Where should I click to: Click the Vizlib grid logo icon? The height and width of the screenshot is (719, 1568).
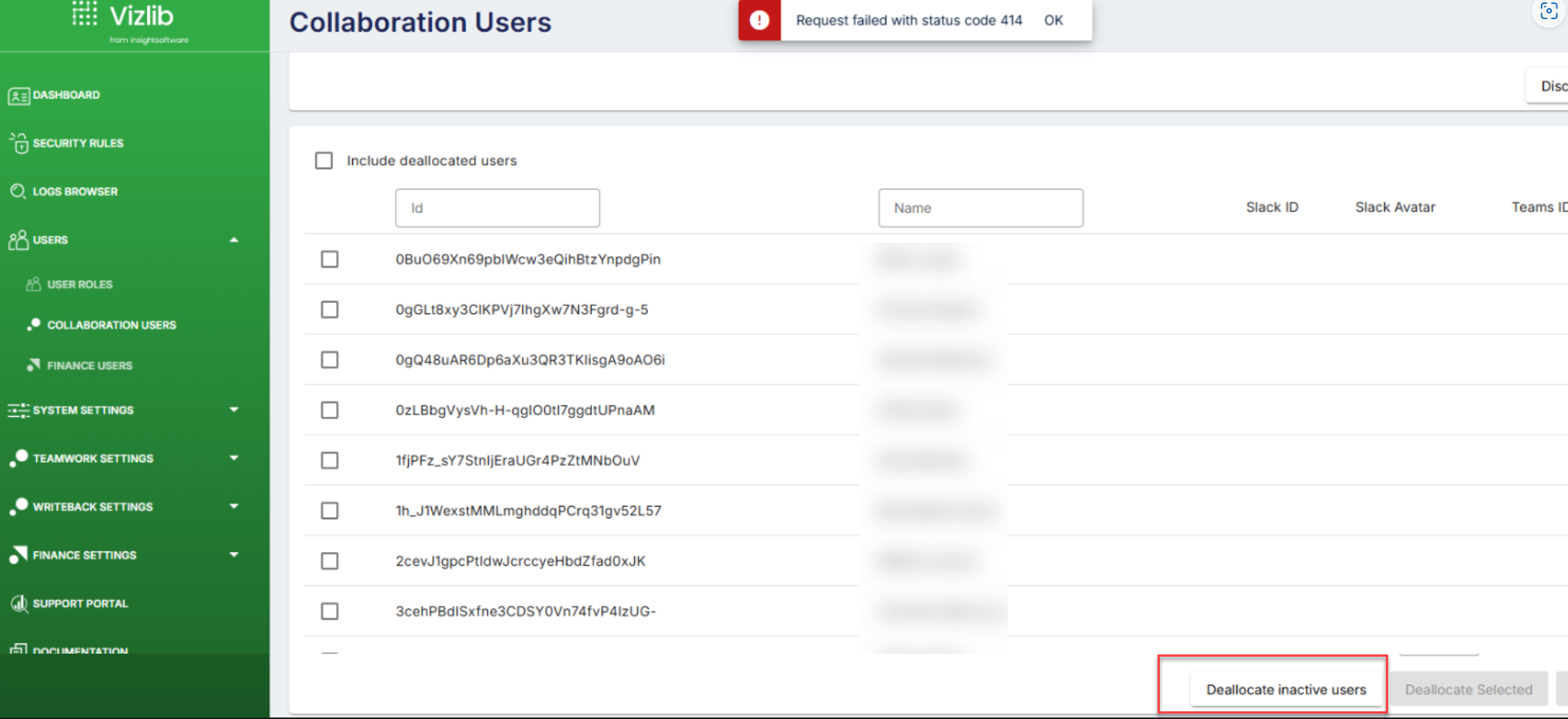(x=85, y=14)
